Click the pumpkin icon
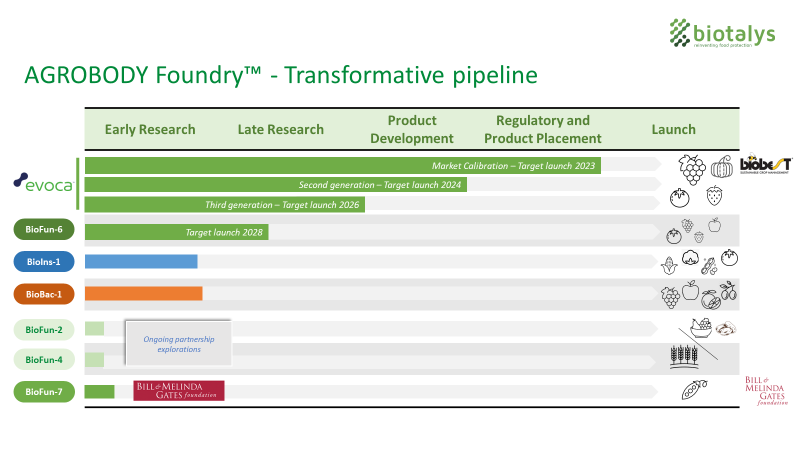800x450 pixels. tap(722, 166)
